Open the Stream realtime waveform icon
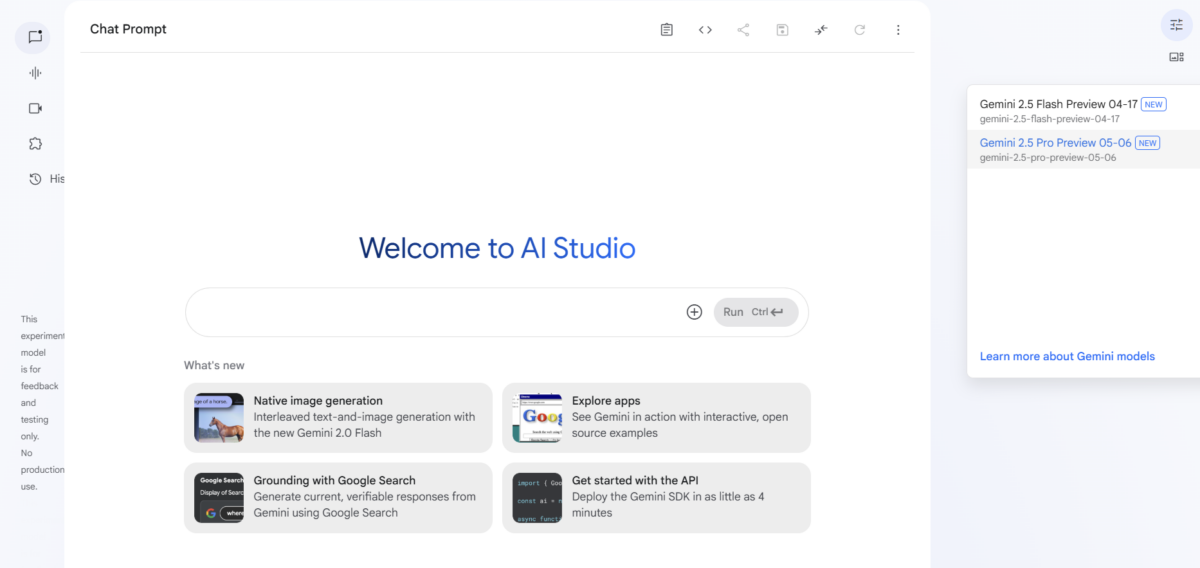Screen dimensions: 1200x568 click(35, 73)
